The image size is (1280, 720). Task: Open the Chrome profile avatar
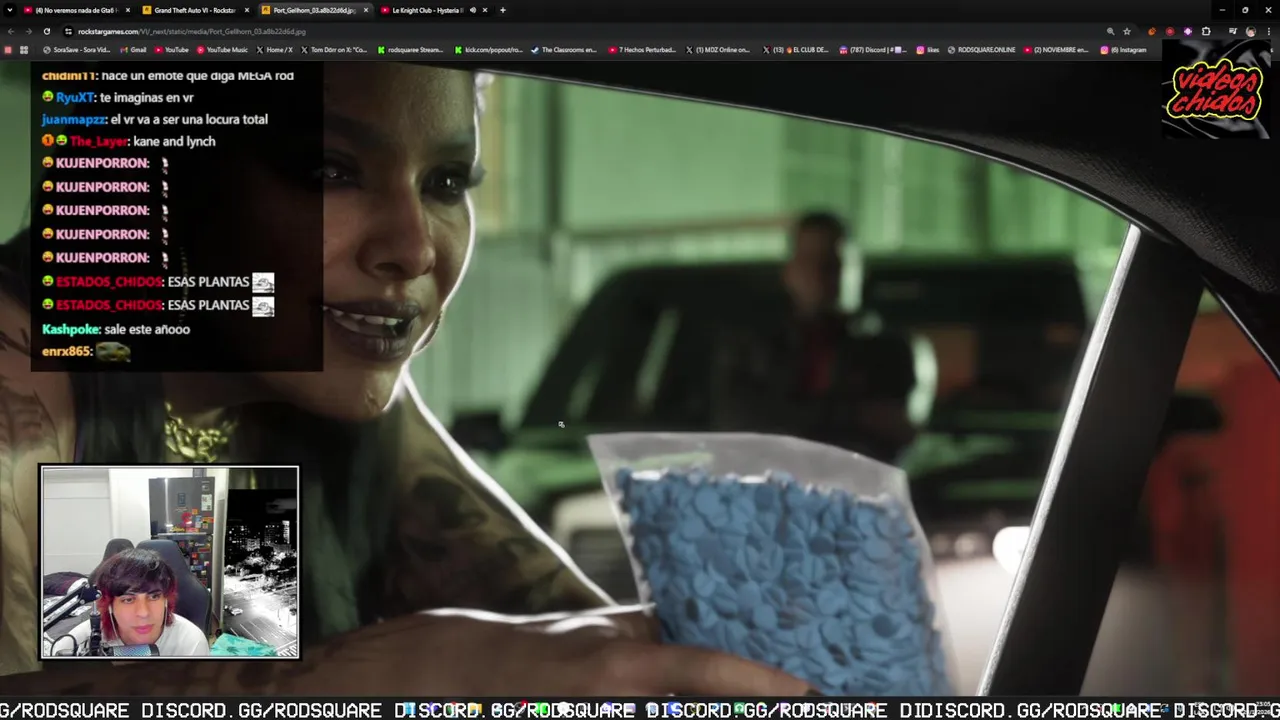pyautogui.click(x=1250, y=31)
